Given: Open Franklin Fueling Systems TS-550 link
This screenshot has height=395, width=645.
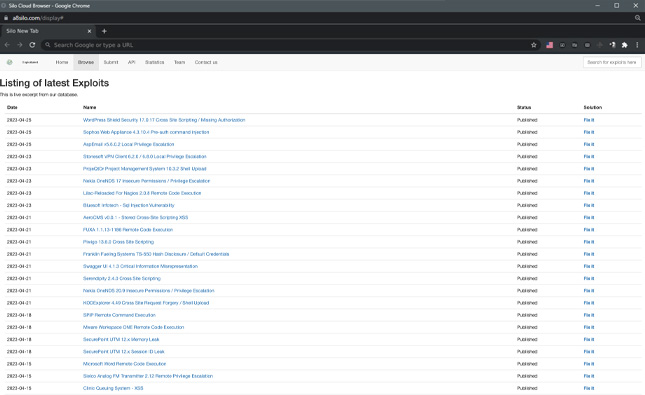Looking at the screenshot, I should [x=156, y=254].
